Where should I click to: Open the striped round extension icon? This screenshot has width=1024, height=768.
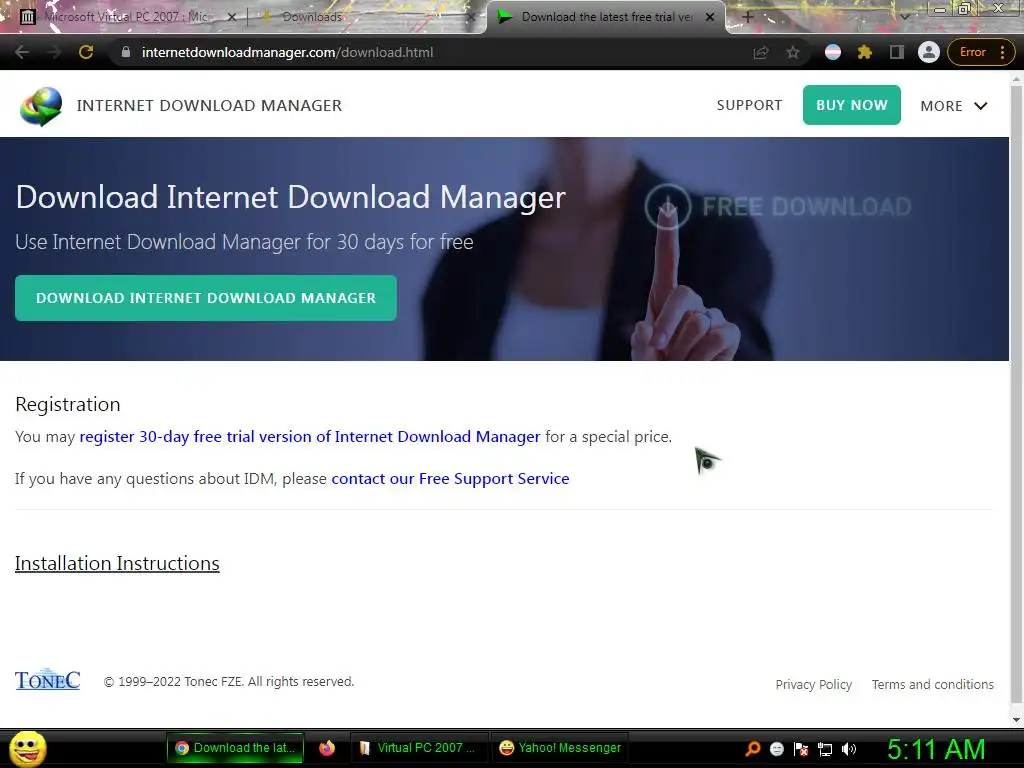click(833, 52)
